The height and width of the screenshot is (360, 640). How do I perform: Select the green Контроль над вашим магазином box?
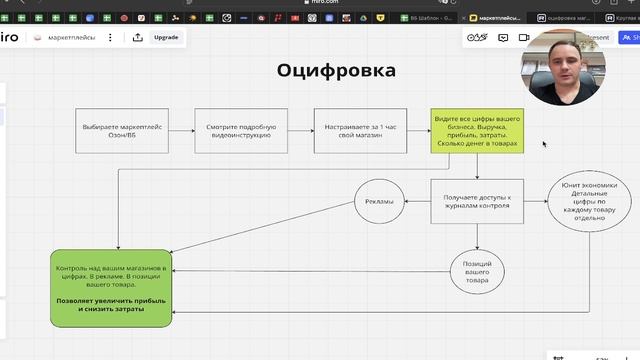(x=111, y=289)
